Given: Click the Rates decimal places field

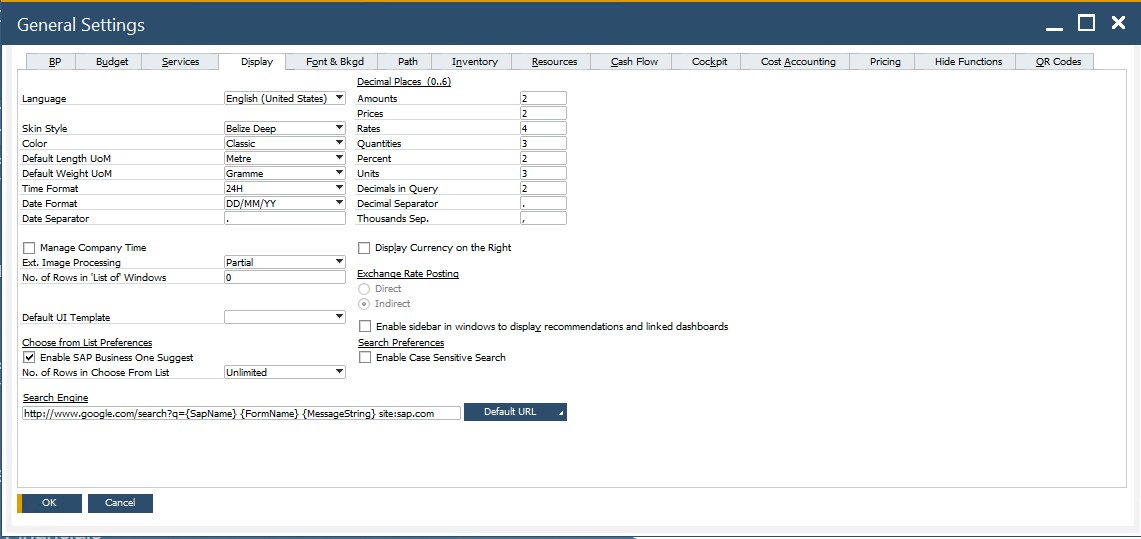Looking at the screenshot, I should coord(543,128).
